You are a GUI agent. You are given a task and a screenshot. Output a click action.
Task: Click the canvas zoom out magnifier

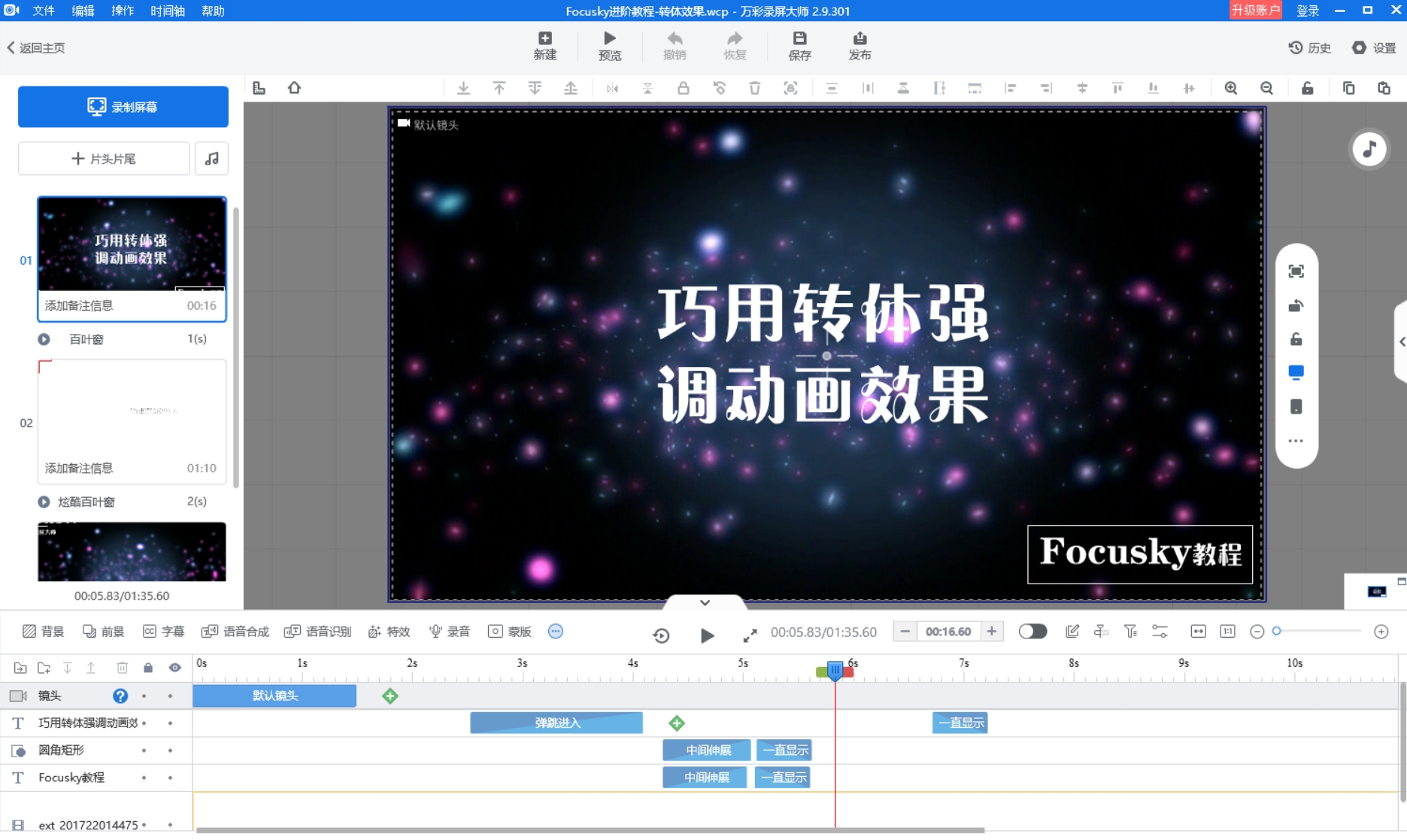(1267, 88)
